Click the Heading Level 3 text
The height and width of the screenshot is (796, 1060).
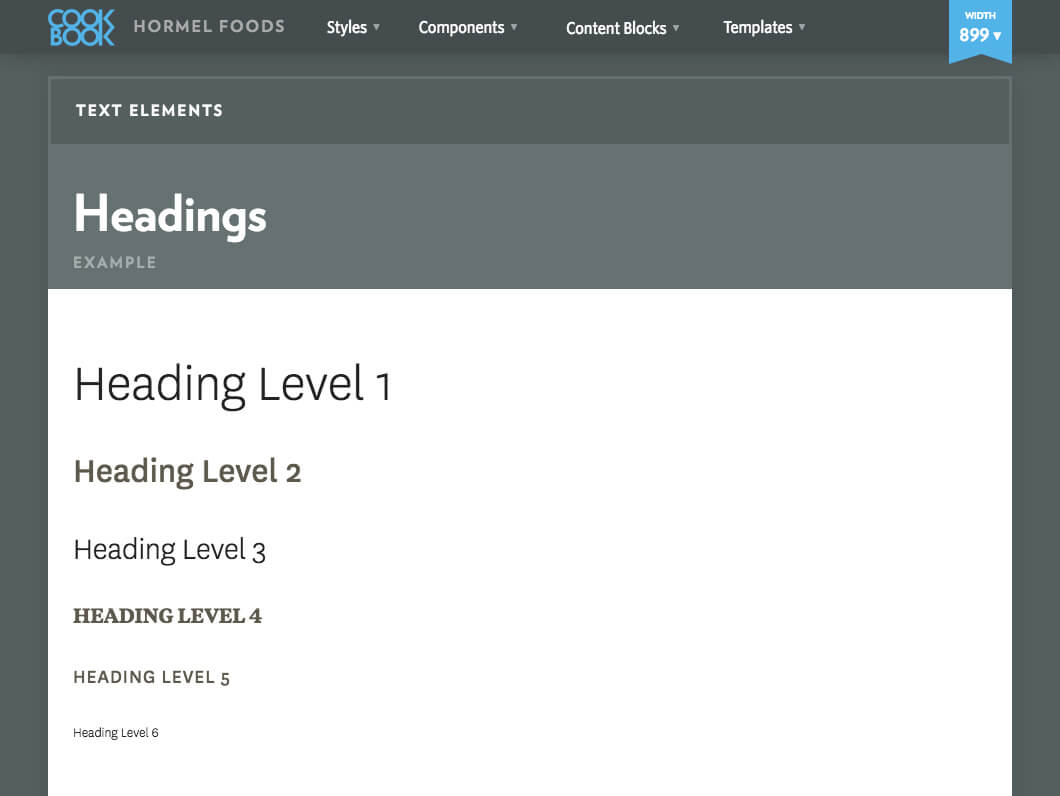click(170, 550)
